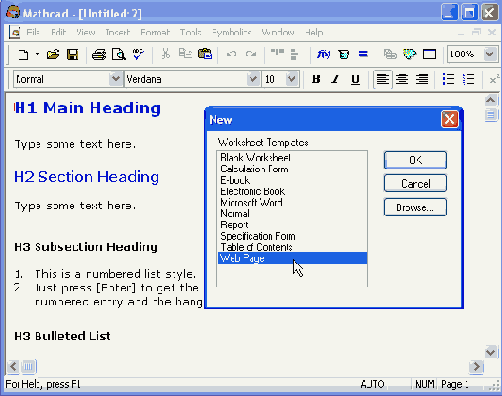502x396 pixels.
Task: Open the Edit menu
Action: (58, 32)
